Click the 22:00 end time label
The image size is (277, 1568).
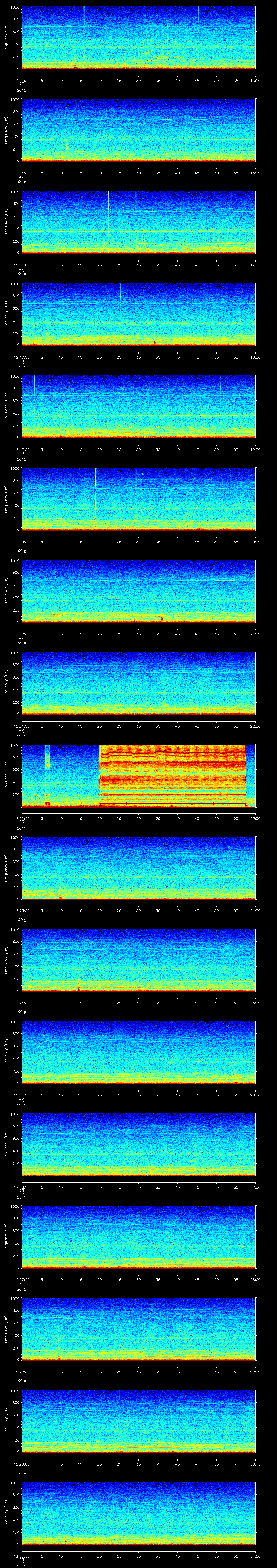coord(255,726)
